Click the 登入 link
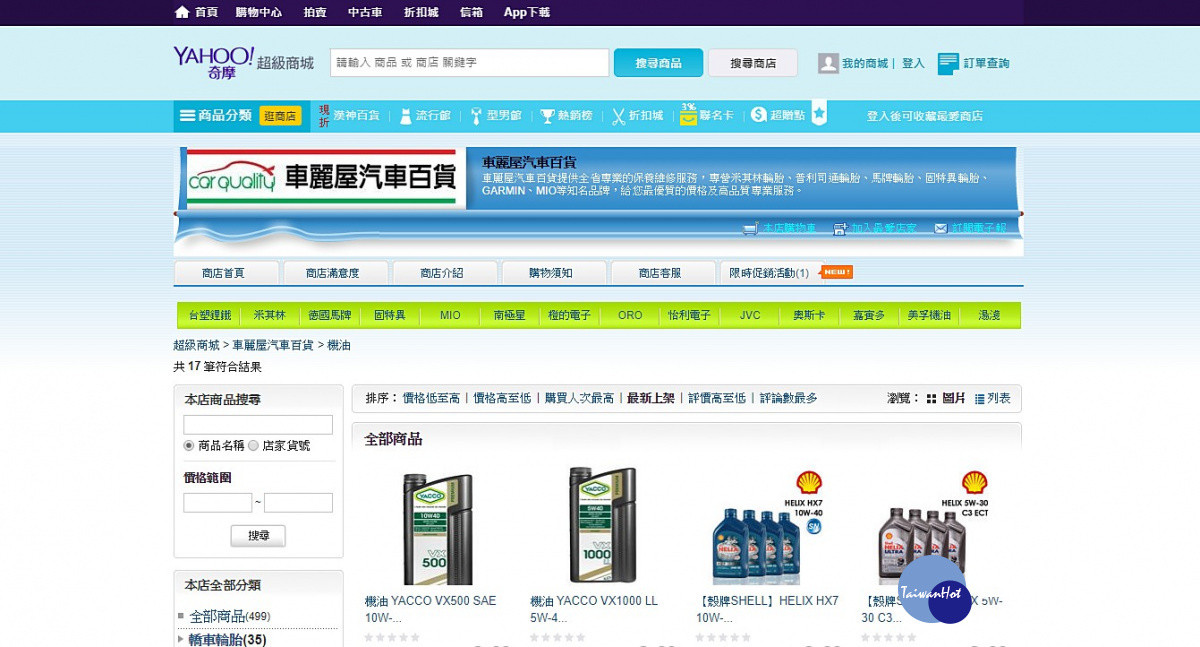Viewport: 1200px width, 647px height. (913, 63)
